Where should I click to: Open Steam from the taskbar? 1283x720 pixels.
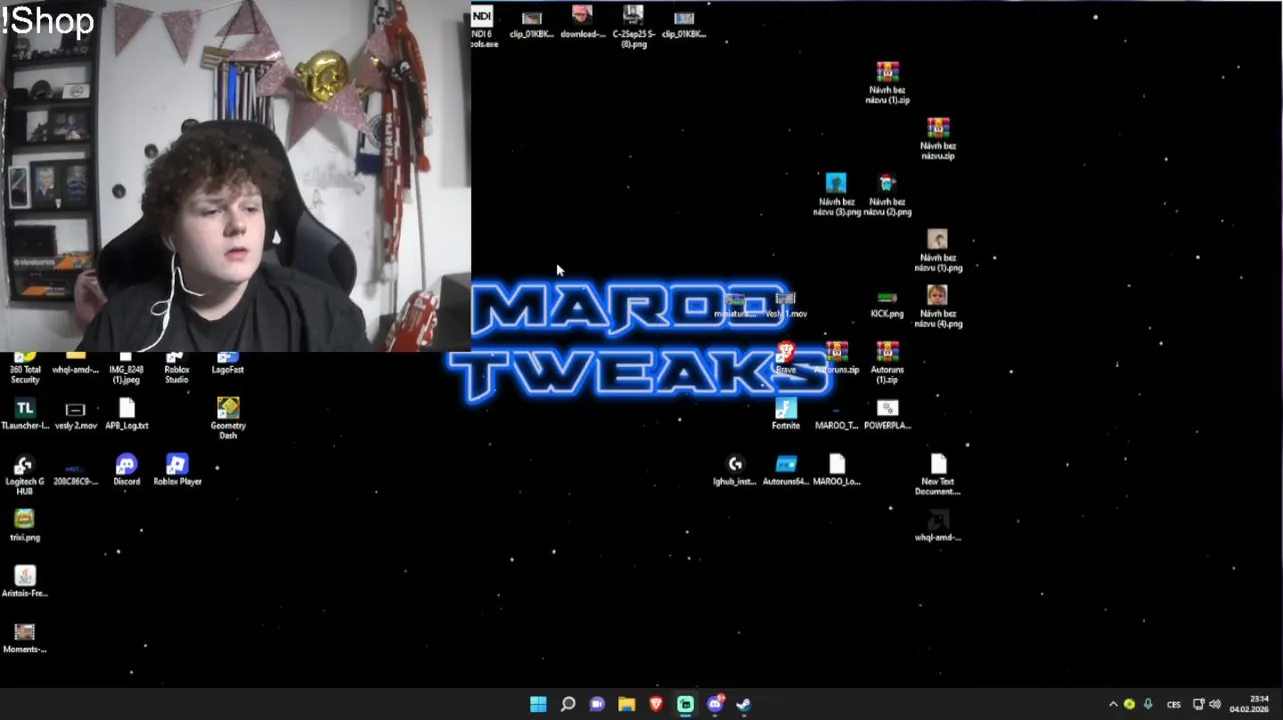click(x=744, y=704)
